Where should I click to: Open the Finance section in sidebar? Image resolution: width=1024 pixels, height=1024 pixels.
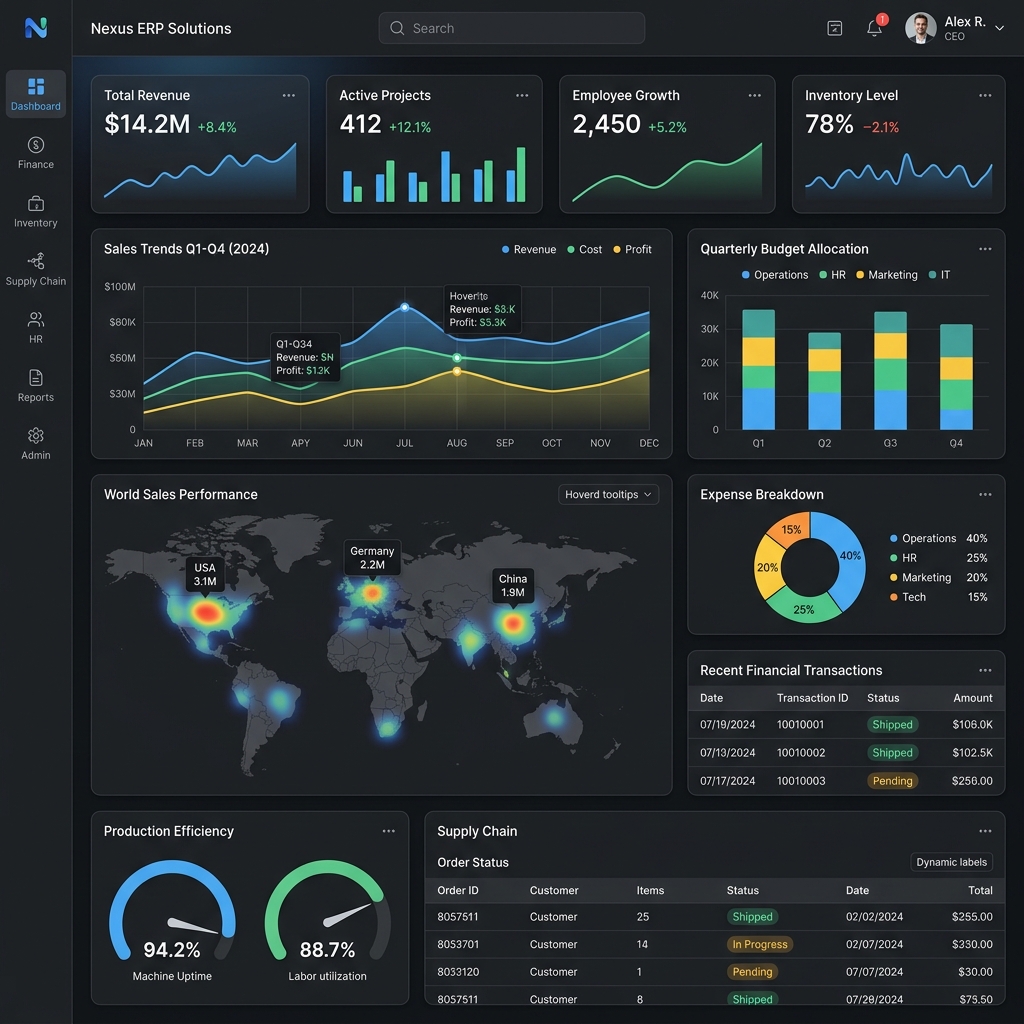(x=35, y=152)
